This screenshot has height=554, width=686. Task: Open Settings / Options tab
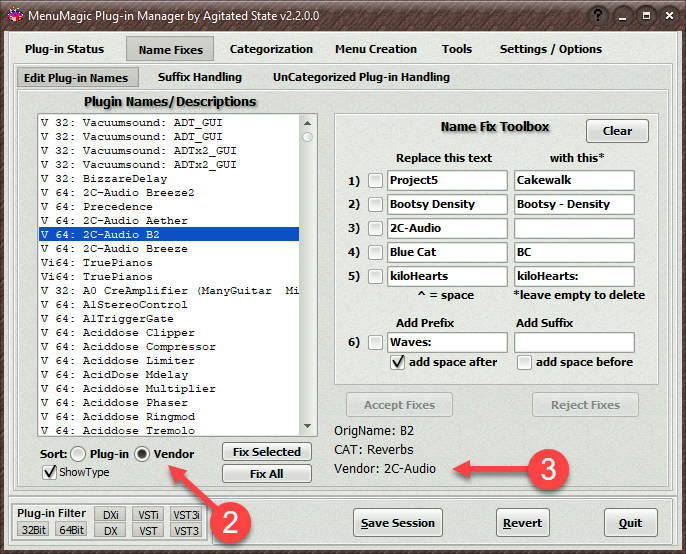point(551,49)
